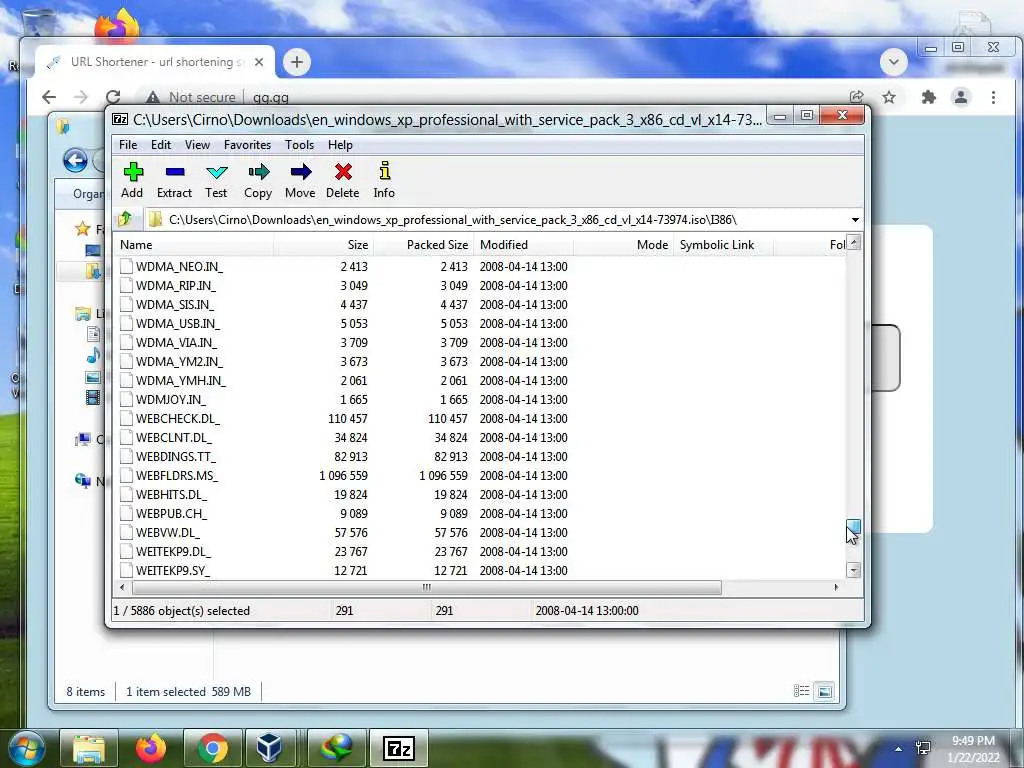Click the network tray icon
This screenshot has height=768, width=1024.
tap(923, 748)
